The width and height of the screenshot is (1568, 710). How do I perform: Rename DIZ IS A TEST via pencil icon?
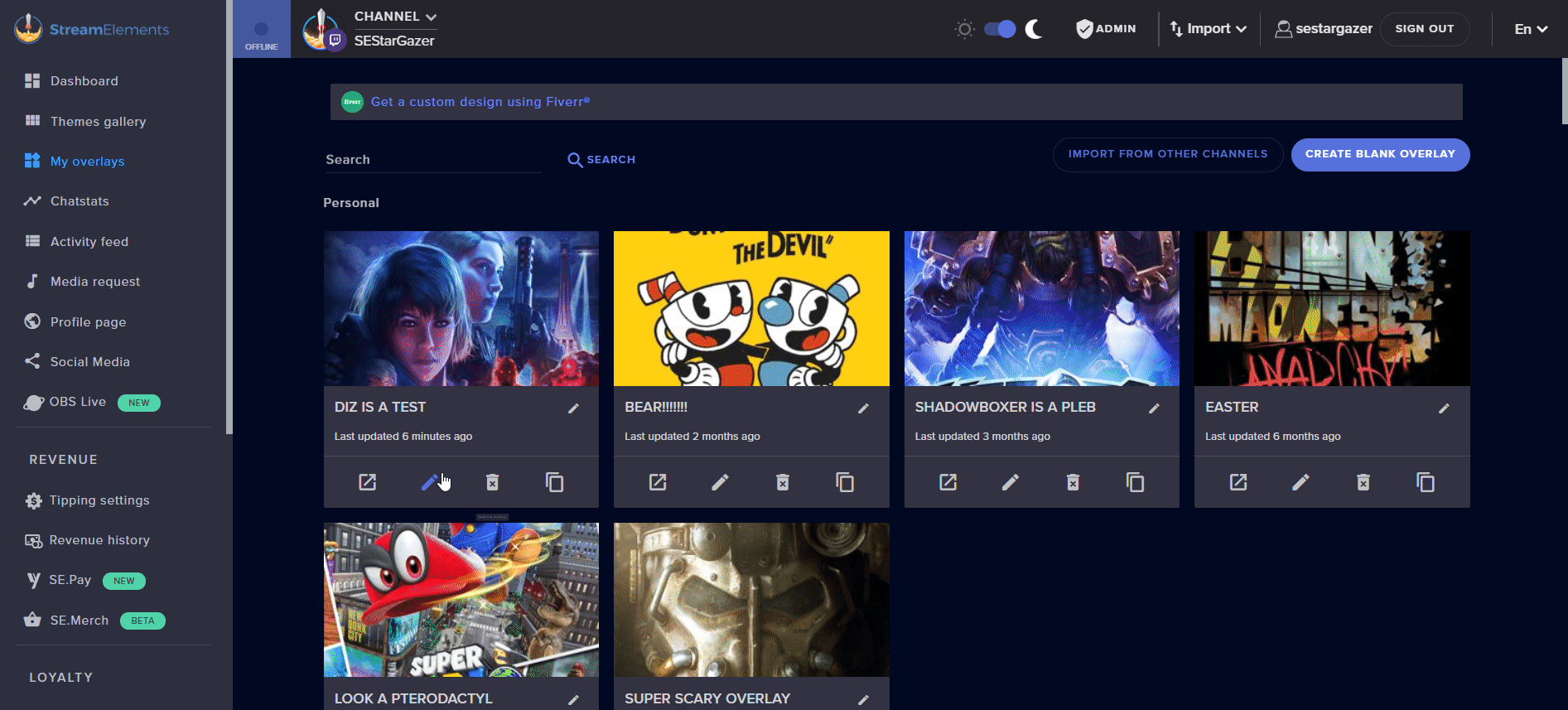[x=573, y=408]
